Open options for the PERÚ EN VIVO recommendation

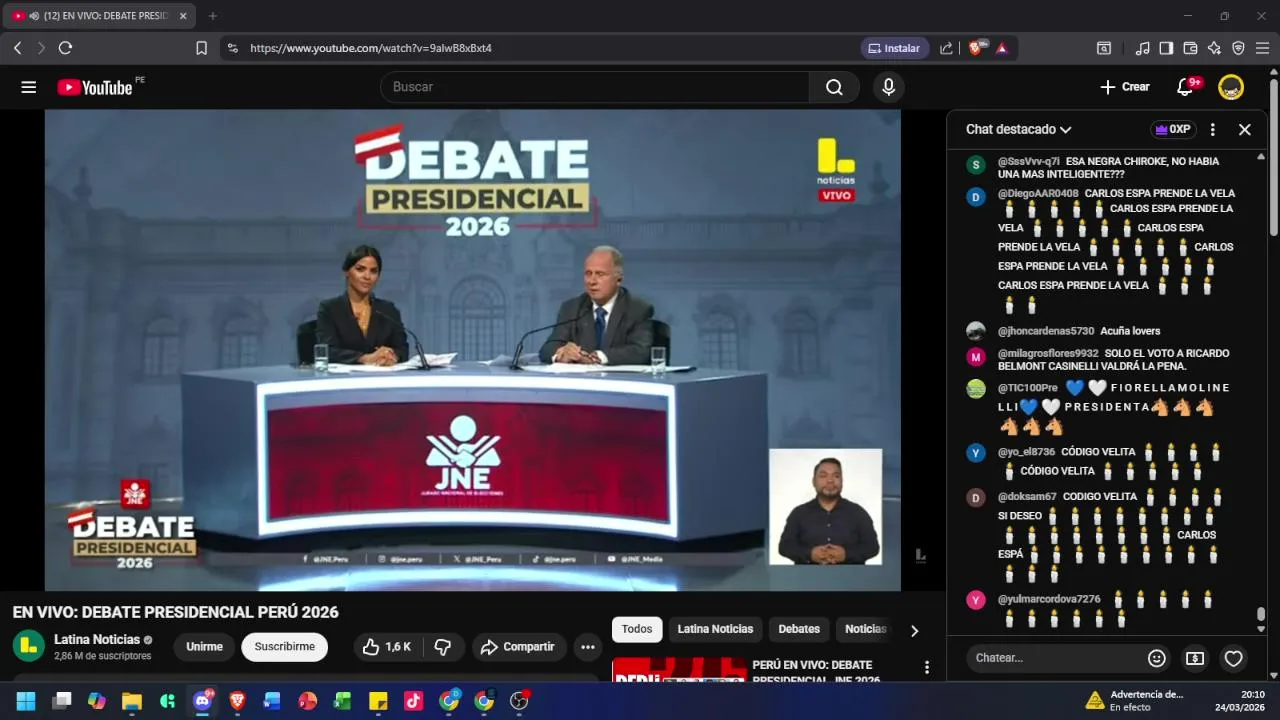[927, 667]
